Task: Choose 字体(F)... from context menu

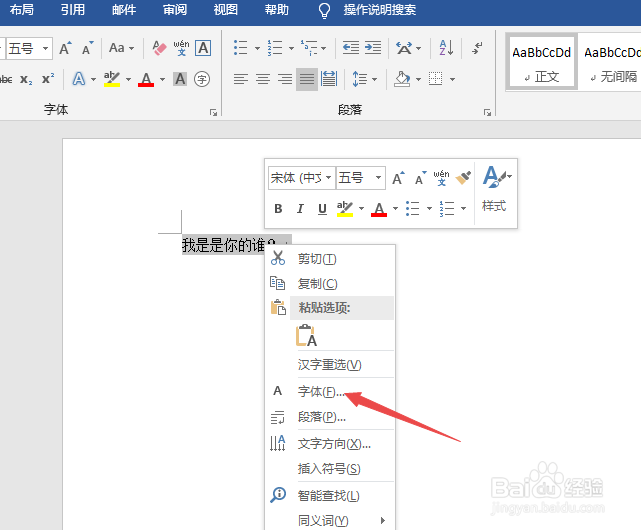Action: pyautogui.click(x=330, y=392)
